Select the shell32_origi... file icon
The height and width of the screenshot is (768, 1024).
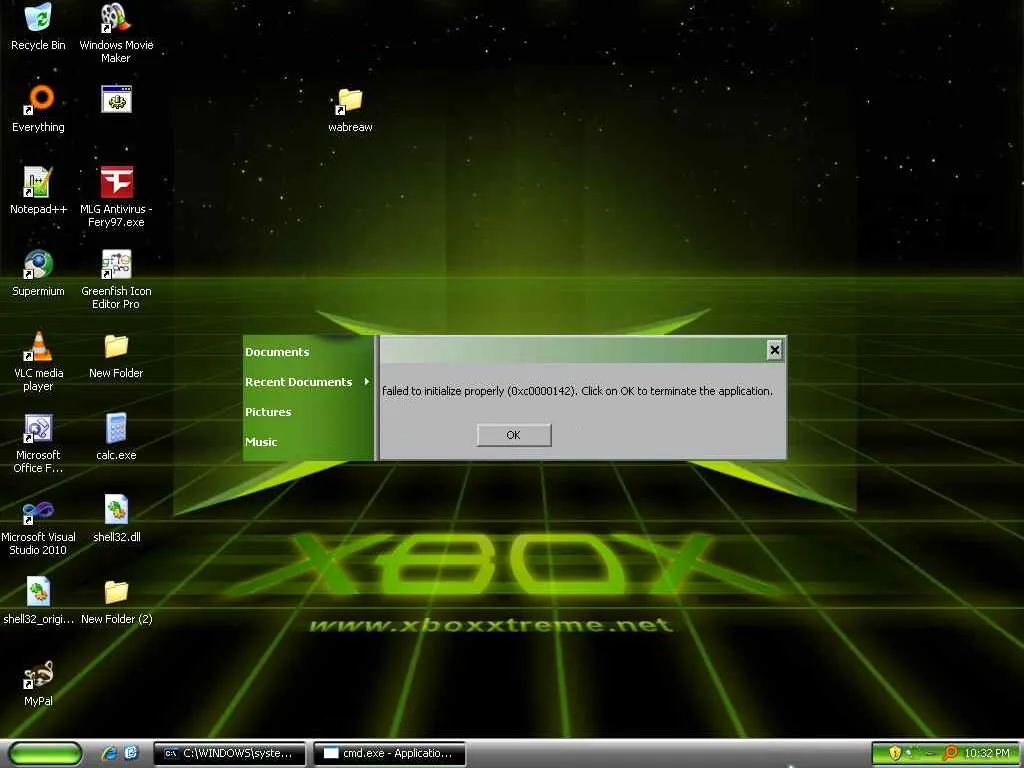coord(38,601)
